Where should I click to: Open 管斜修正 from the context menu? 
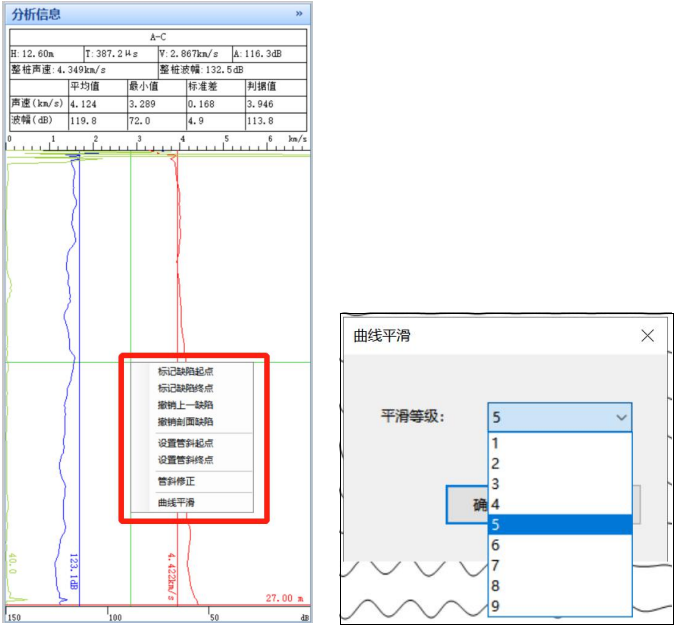(176, 481)
